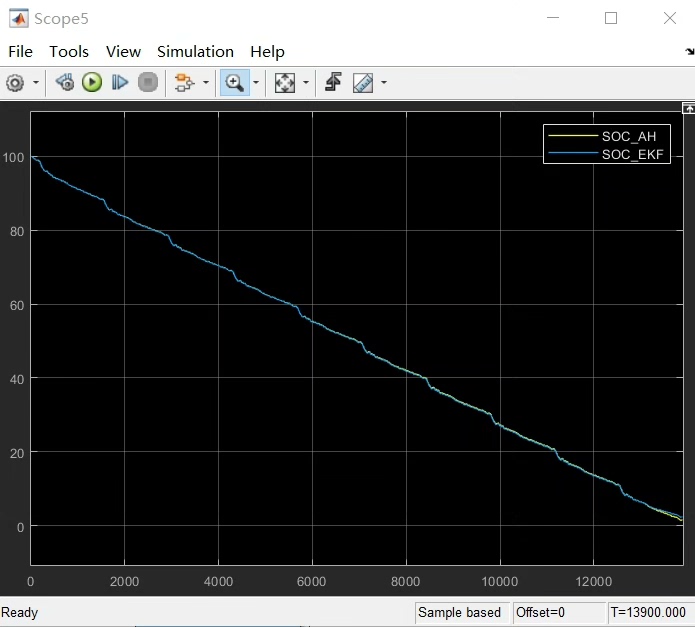
Task: Click the Highlight Simulink block icon
Action: (x=184, y=83)
